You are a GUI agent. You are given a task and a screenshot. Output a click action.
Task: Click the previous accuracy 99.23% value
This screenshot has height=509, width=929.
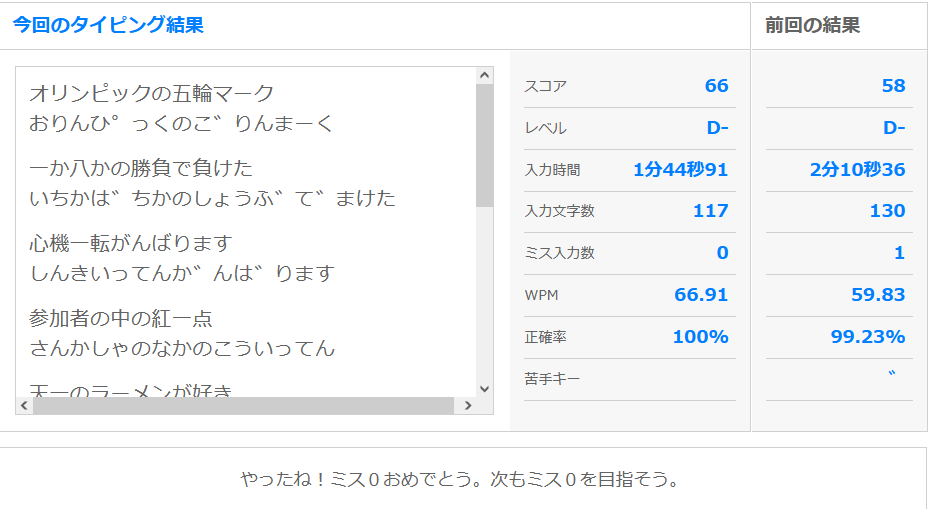pyautogui.click(x=867, y=337)
